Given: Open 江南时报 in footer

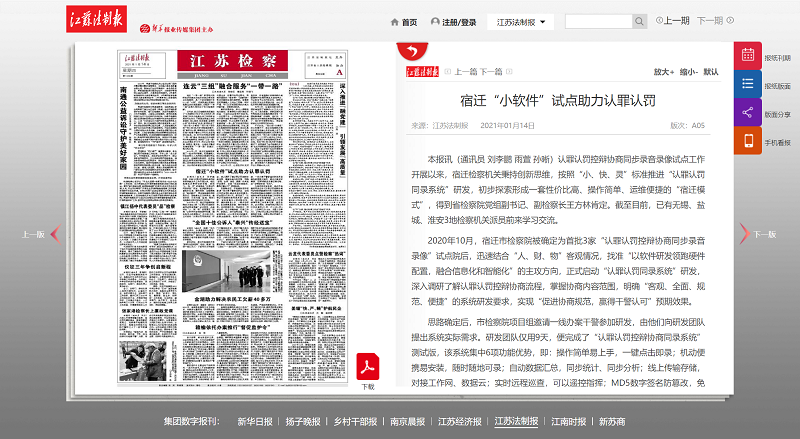Looking at the screenshot, I should coord(568,422).
